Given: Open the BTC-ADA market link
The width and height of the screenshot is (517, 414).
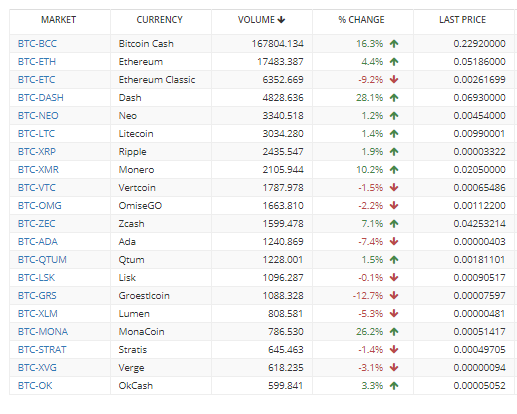Looking at the screenshot, I should [38, 242].
